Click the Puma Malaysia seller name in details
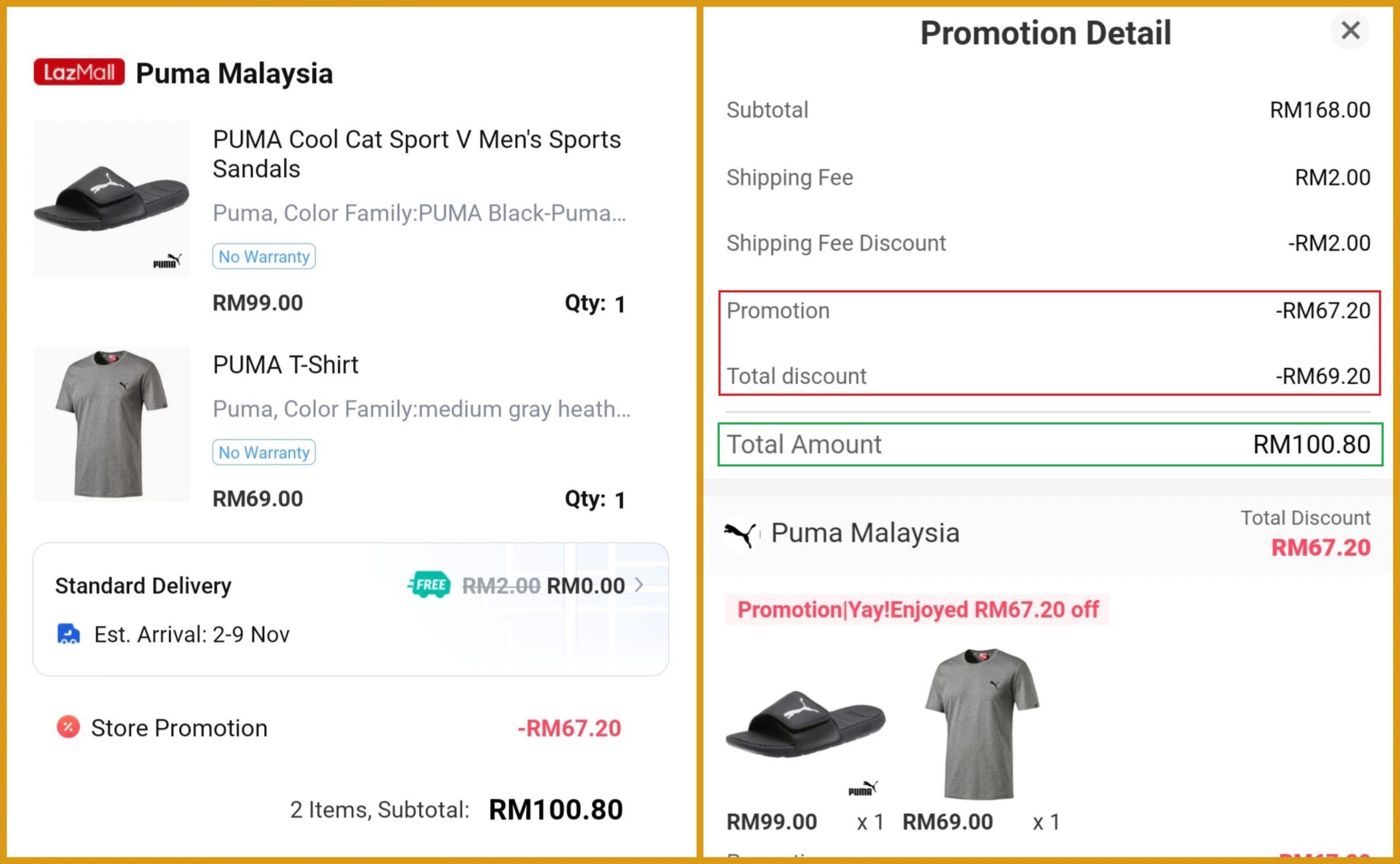1400x864 pixels. tap(865, 533)
